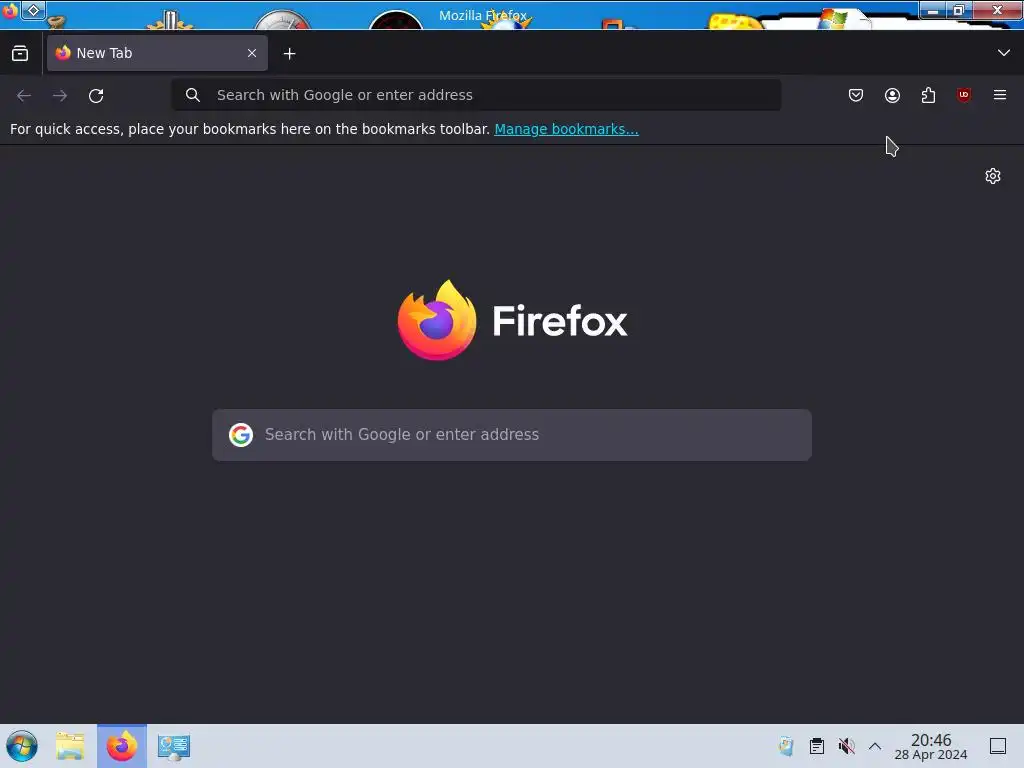This screenshot has height=768, width=1024.
Task: Toggle the keep on all desktops title bar icon
Action: tap(33, 10)
